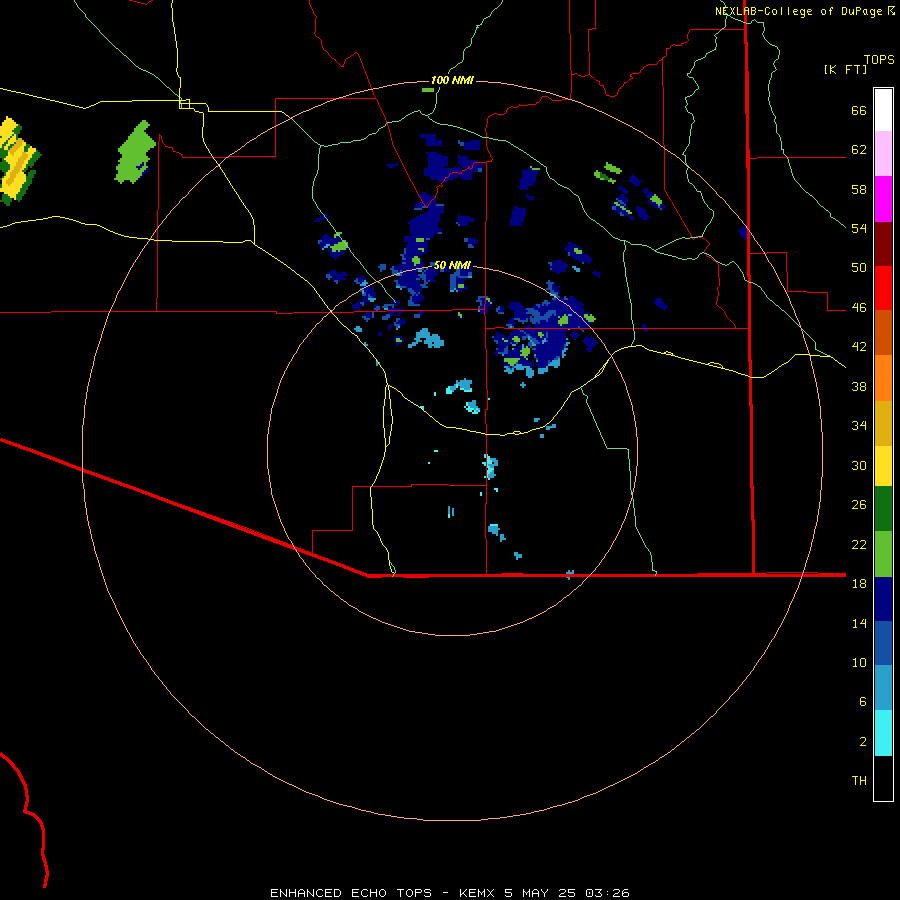Screen dimensions: 900x900
Task: Click the '50 NMI' range ring label
Action: click(x=452, y=265)
